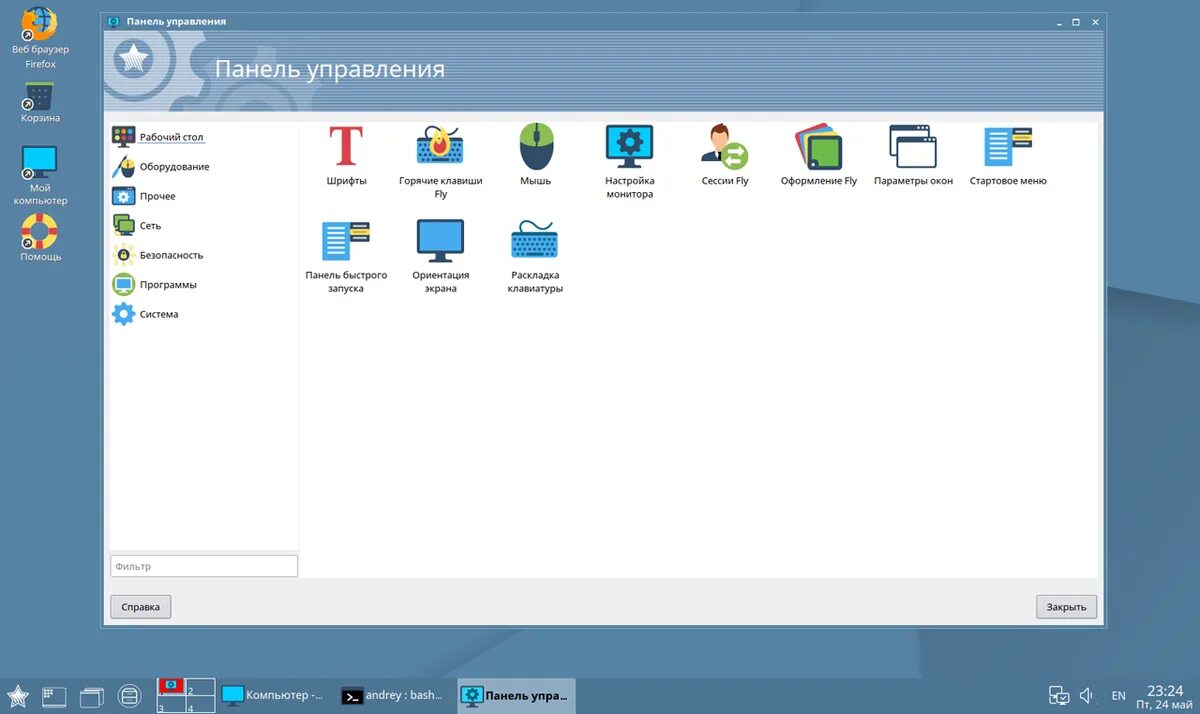The height and width of the screenshot is (714, 1200).
Task: Switch to workspace 3 in pager
Action: click(x=171, y=704)
